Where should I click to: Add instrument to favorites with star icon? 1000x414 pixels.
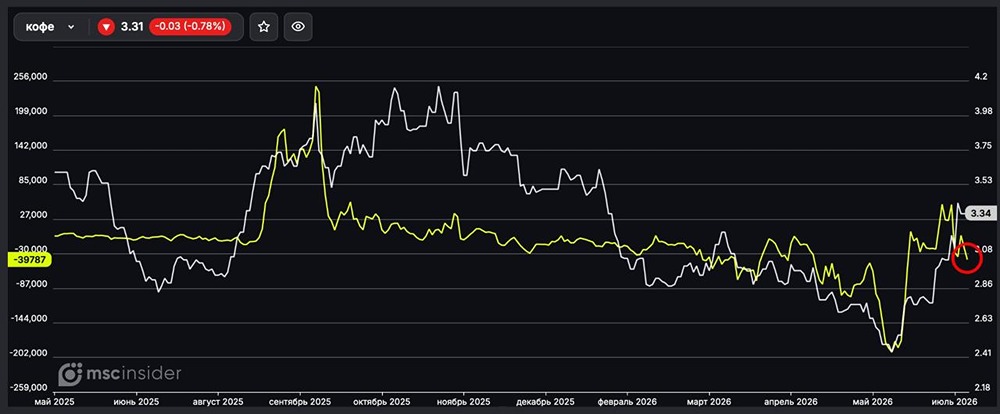click(x=263, y=27)
